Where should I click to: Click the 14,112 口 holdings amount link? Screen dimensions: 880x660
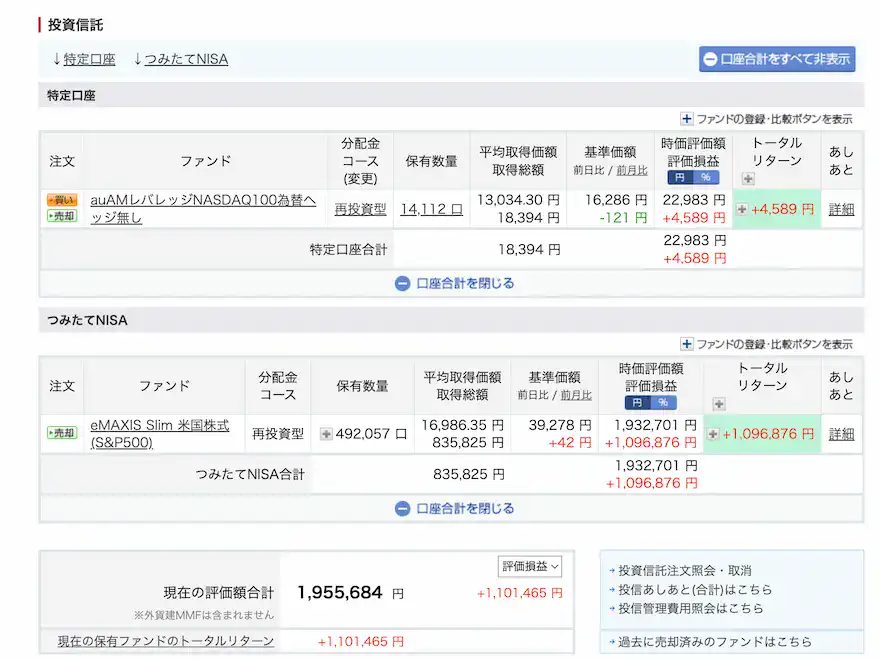[x=434, y=208]
